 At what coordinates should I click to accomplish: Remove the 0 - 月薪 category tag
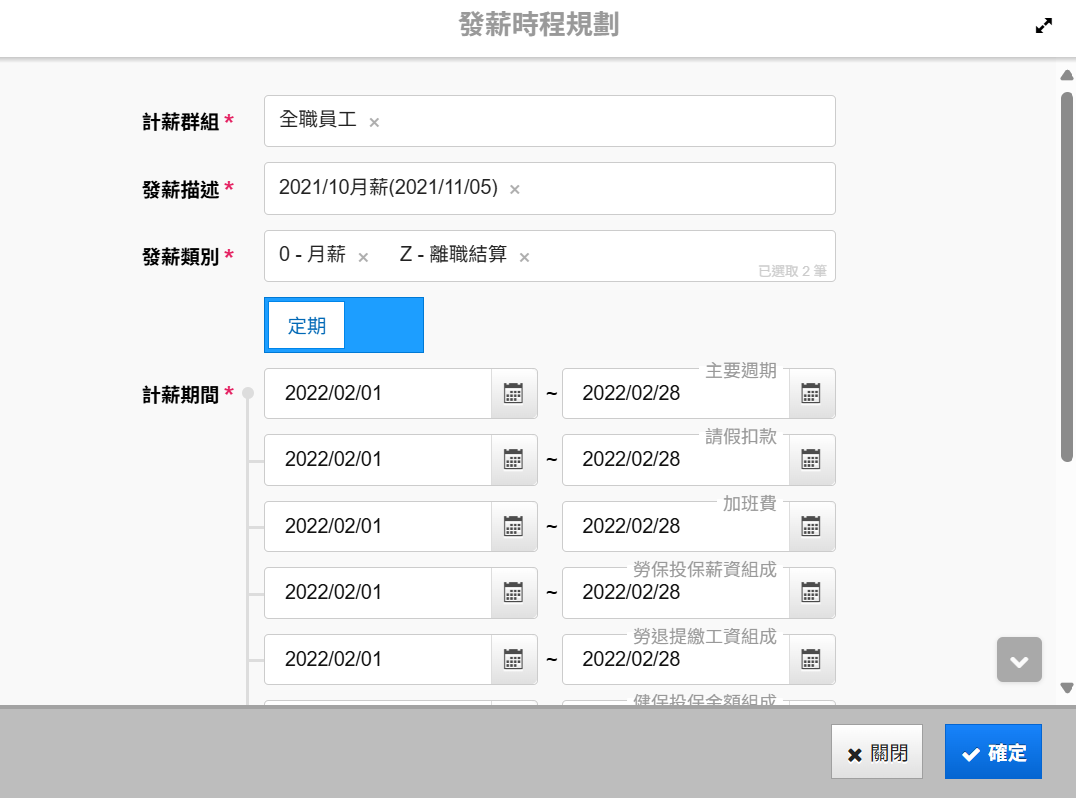[363, 257]
